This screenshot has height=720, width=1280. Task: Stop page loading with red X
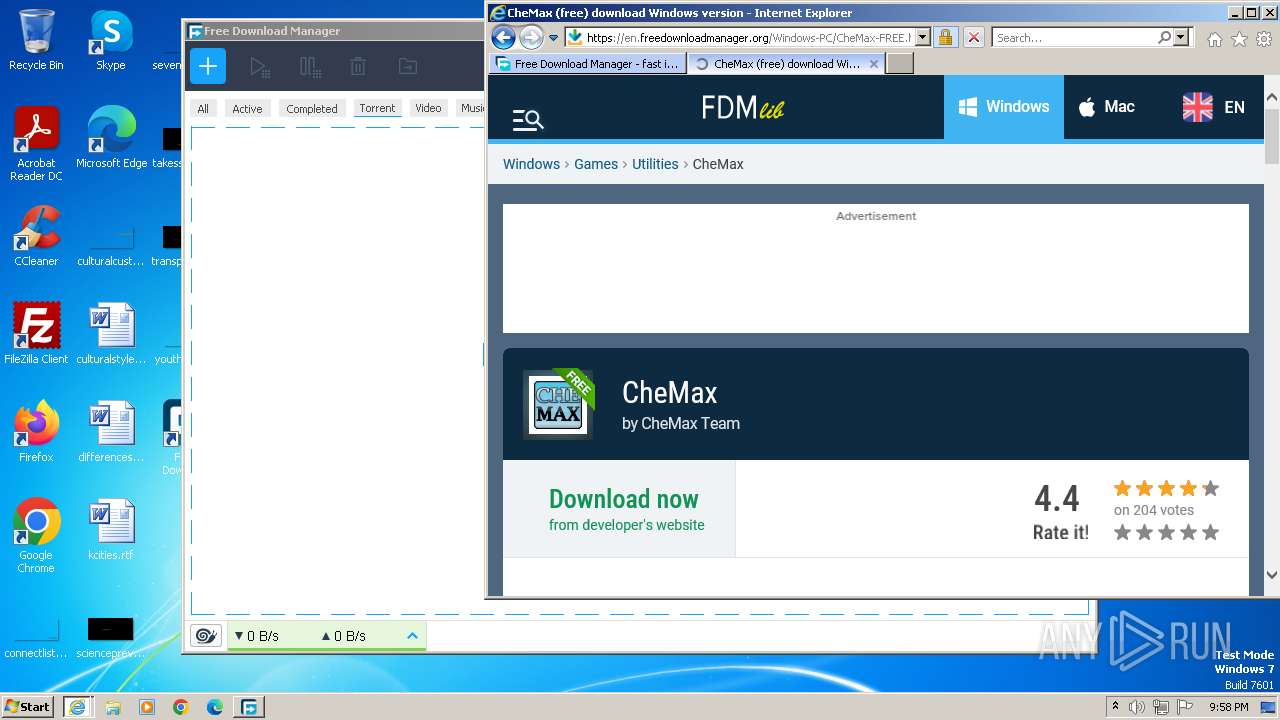tap(973, 38)
